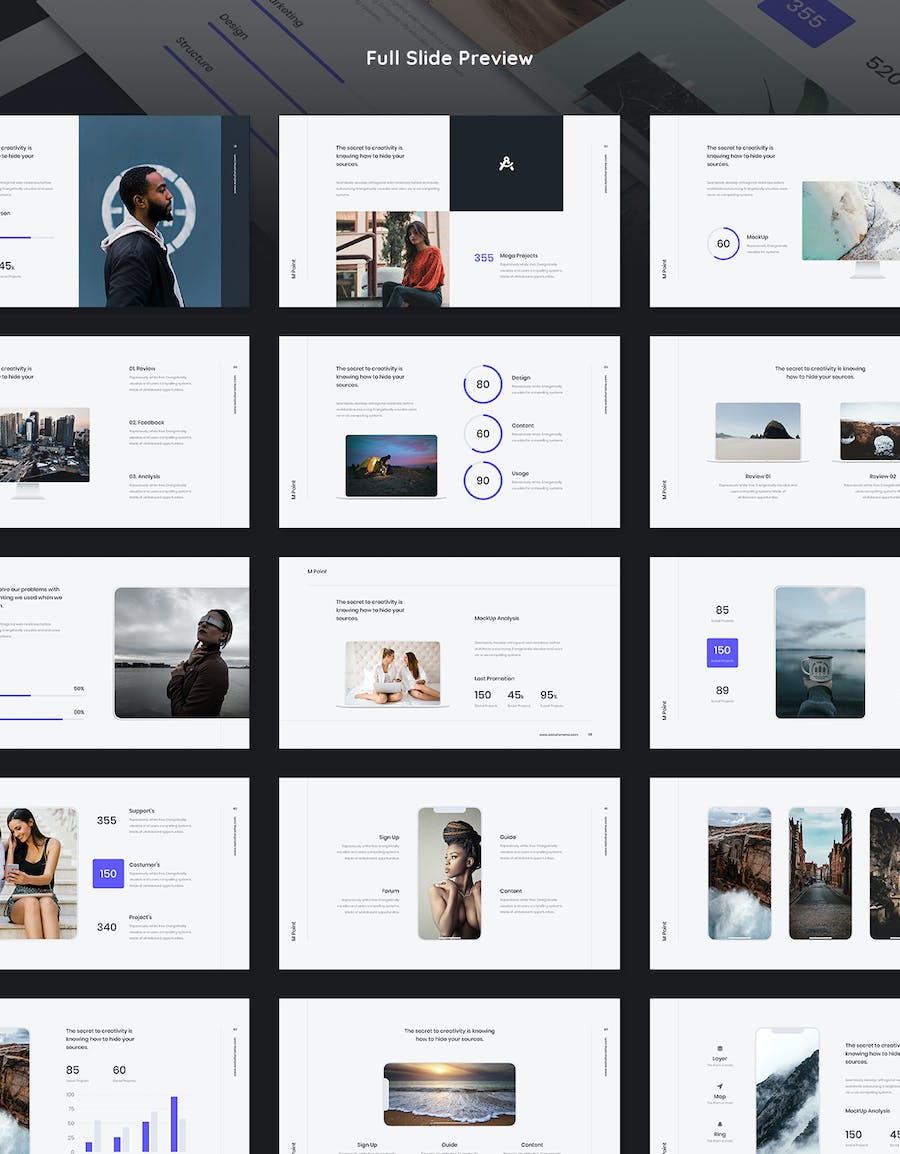Click the tallest blue bar in chart
The width and height of the screenshot is (900, 1154).
point(174,1124)
